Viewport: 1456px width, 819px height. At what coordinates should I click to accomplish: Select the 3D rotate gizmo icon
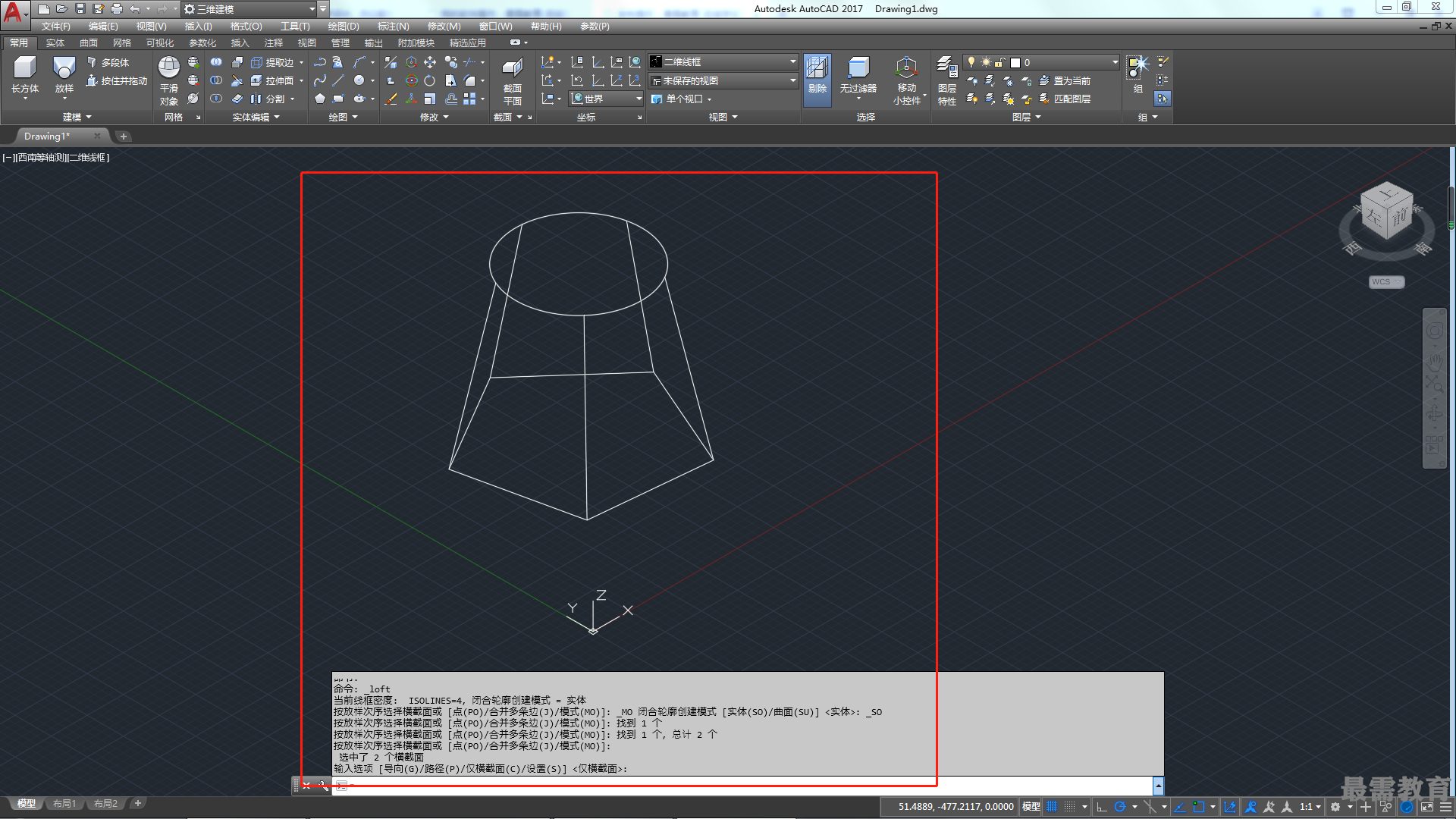click(x=411, y=80)
